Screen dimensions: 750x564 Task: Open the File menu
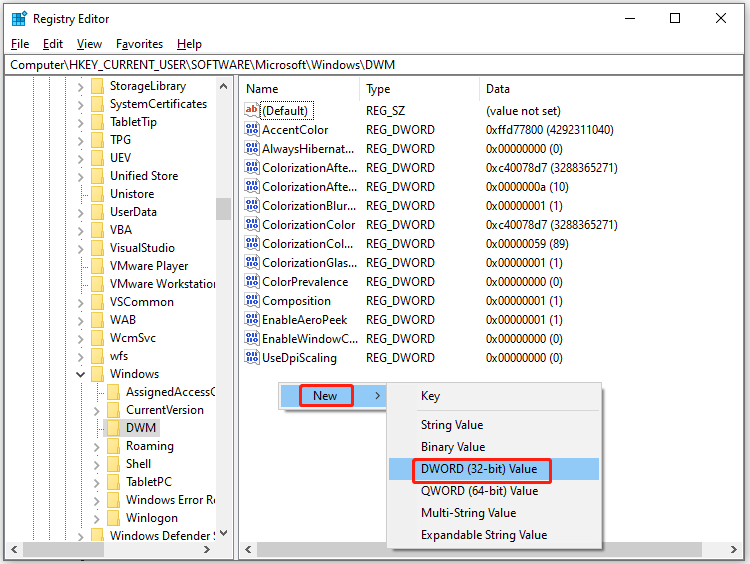click(x=20, y=44)
